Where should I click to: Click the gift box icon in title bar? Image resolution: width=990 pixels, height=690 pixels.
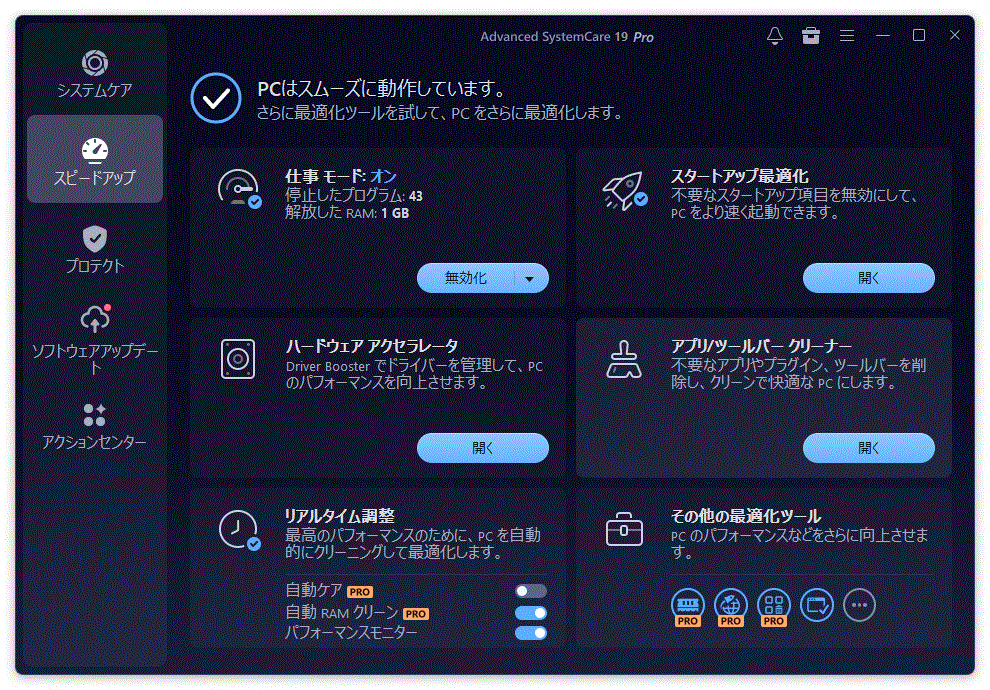point(811,36)
